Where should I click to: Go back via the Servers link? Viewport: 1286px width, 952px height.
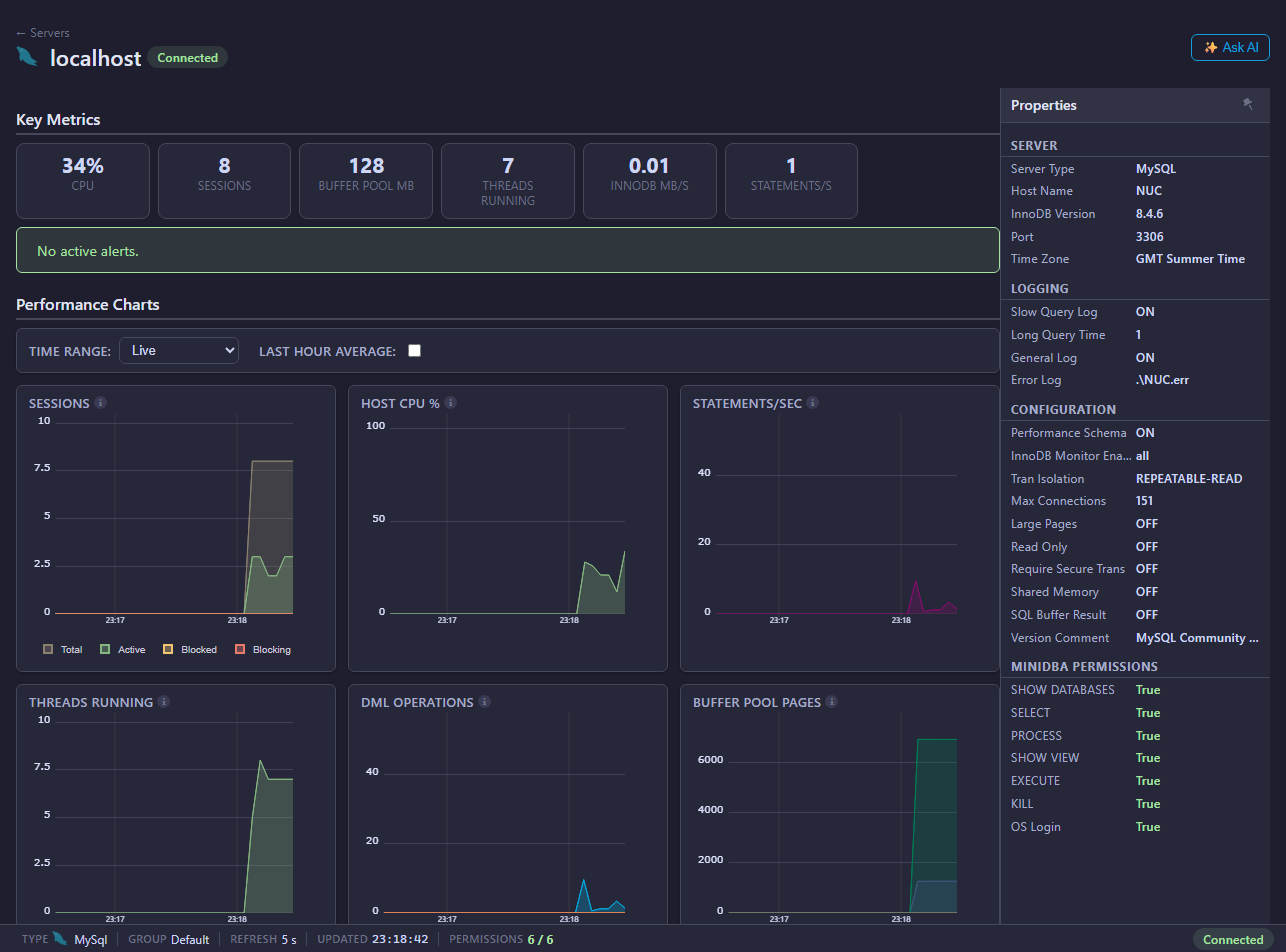(43, 33)
